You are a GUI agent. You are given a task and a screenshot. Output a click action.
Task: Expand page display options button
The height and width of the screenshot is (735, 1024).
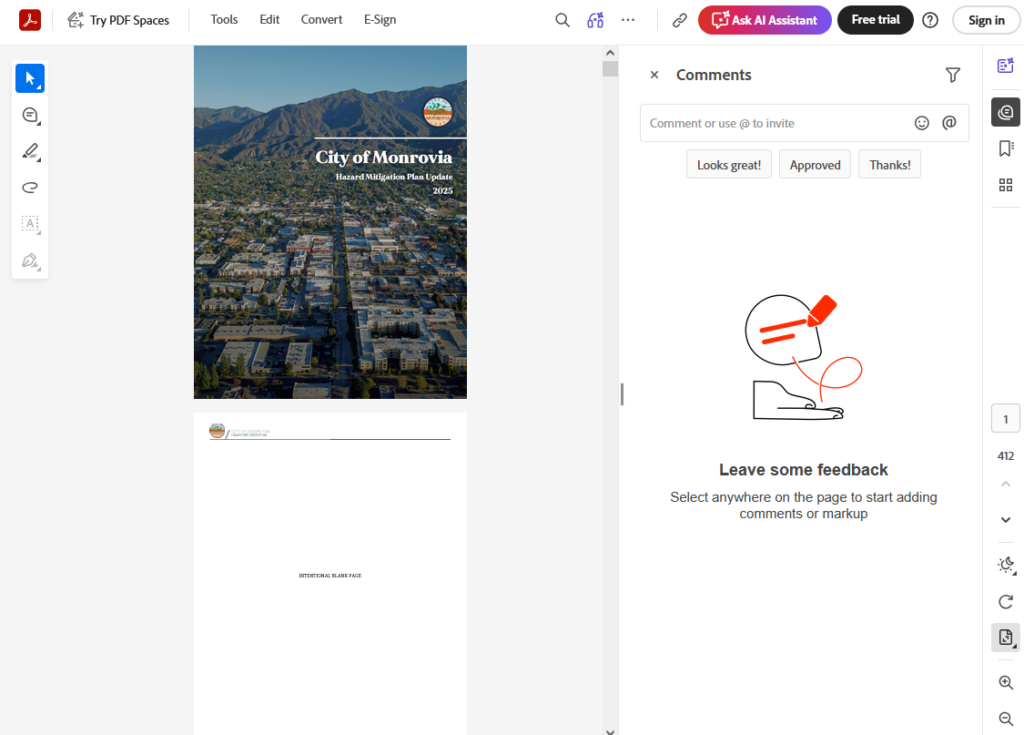click(1006, 638)
